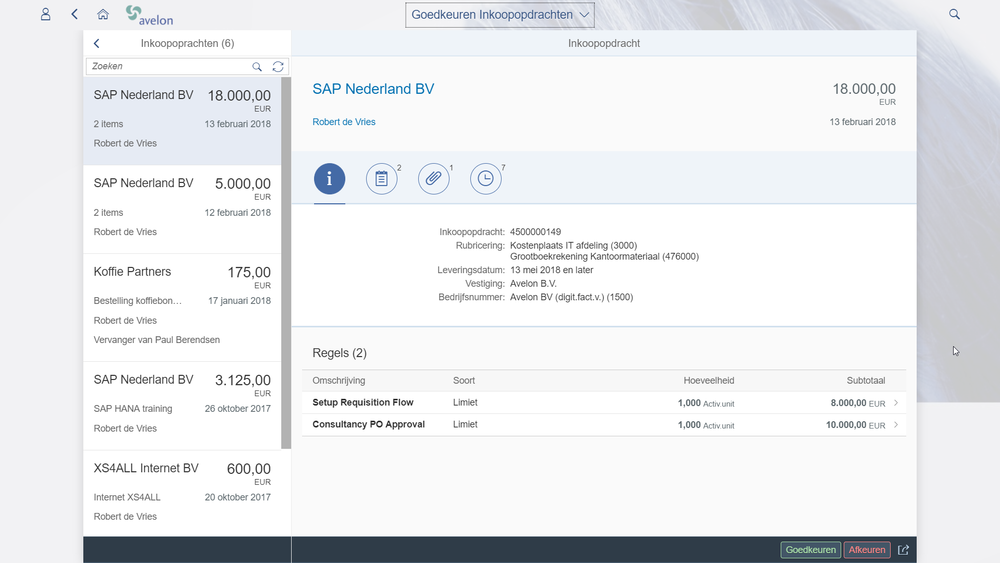Click the Avelon logo
Screen dimensions: 1000x563
pos(149,15)
